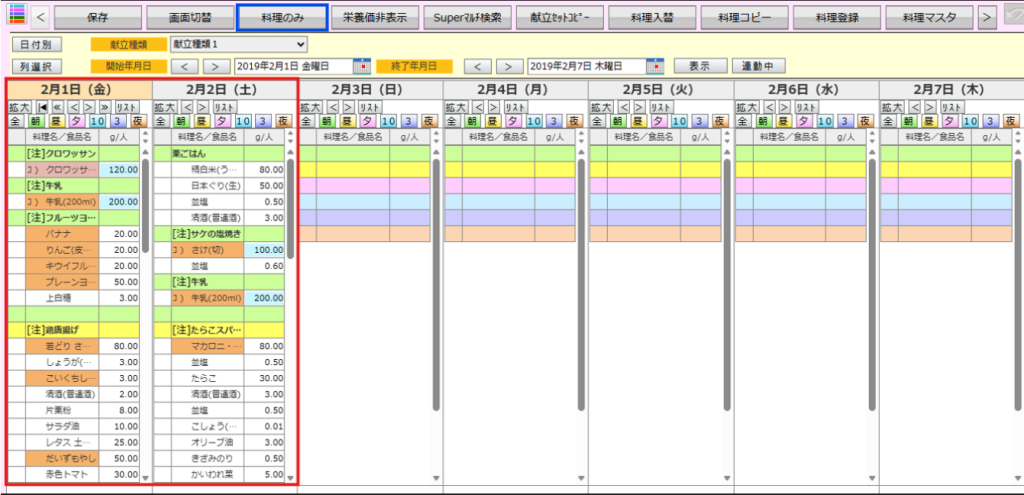
Task: Toggle the 昼 meal filter for Feb 2
Action: [x=201, y=121]
